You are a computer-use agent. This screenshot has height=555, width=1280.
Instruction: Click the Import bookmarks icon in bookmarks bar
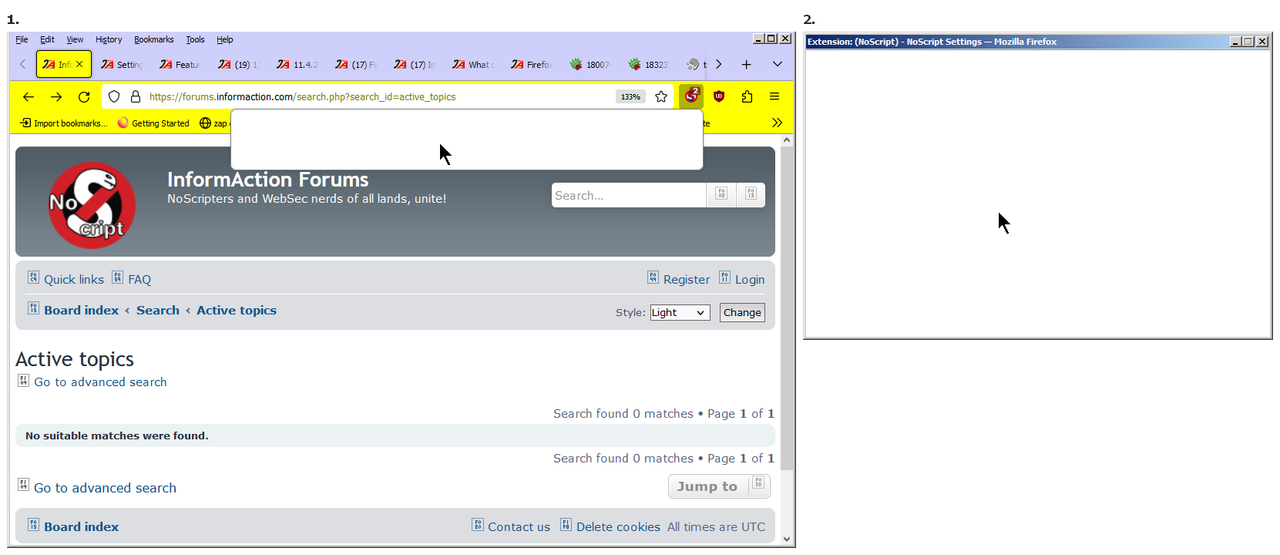[x=25, y=123]
